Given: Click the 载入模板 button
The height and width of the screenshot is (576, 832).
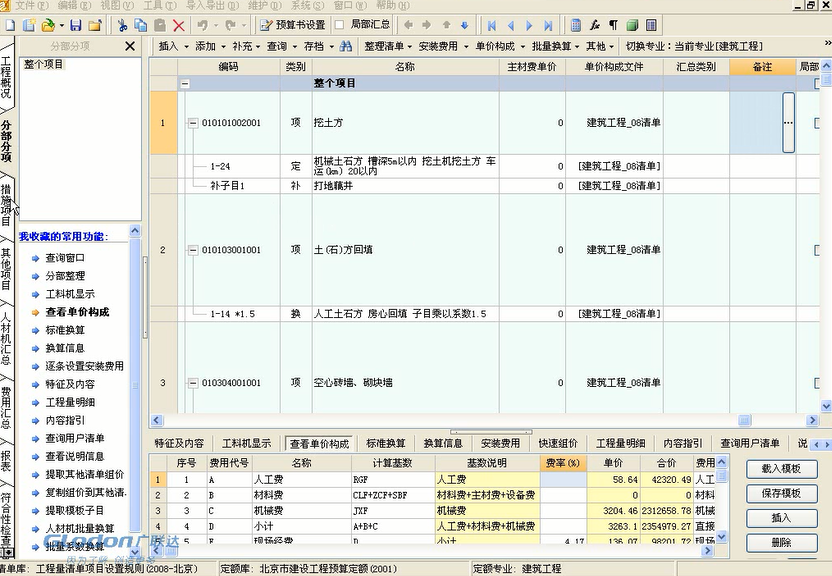Looking at the screenshot, I should click(781, 469).
